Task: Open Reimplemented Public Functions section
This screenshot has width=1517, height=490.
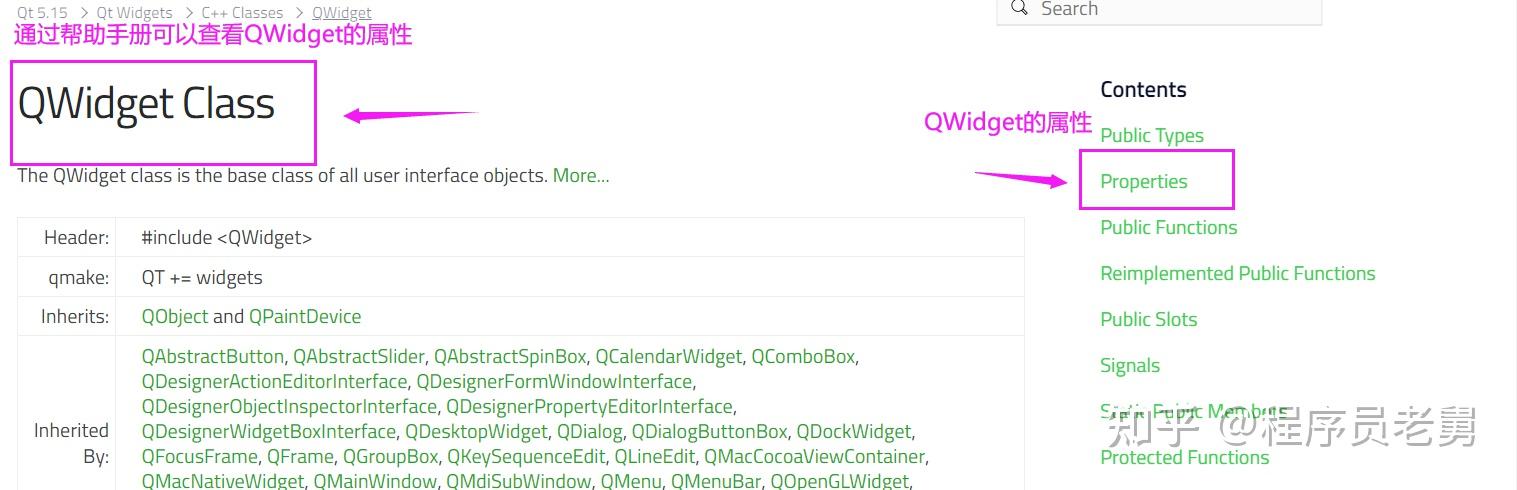Action: coord(1238,274)
